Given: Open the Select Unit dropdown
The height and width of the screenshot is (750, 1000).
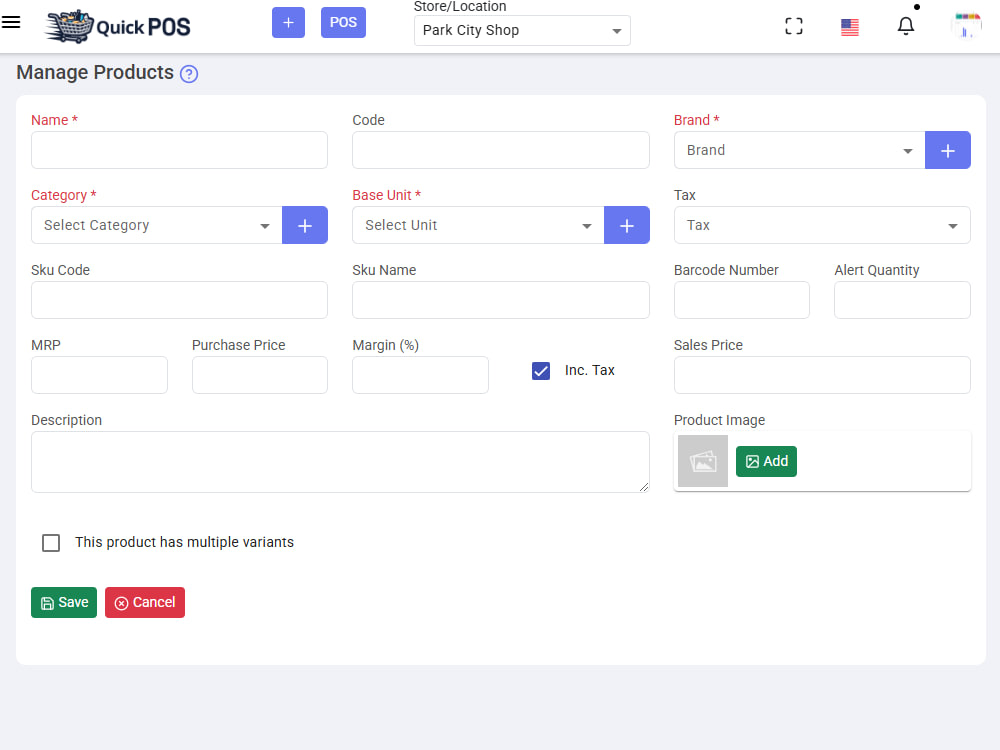Looking at the screenshot, I should (x=478, y=225).
